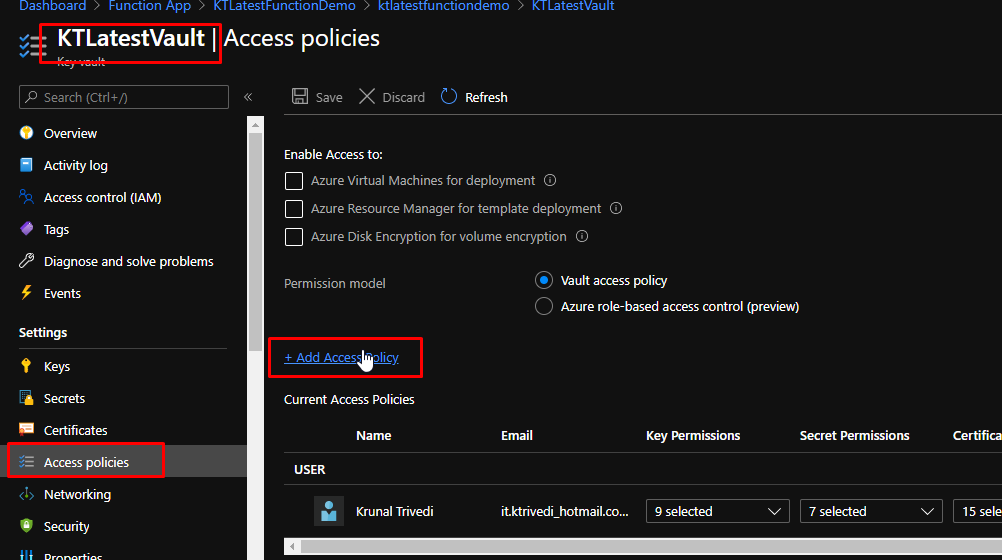Viewport: 1002px width, 560px height.
Task: Click the Name column header
Action: coord(374,435)
